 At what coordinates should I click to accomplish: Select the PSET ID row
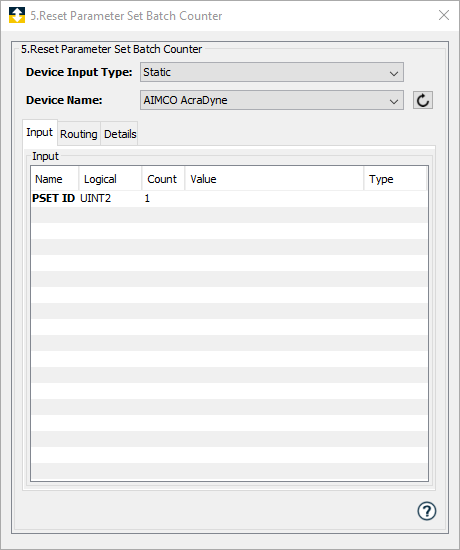point(229,199)
